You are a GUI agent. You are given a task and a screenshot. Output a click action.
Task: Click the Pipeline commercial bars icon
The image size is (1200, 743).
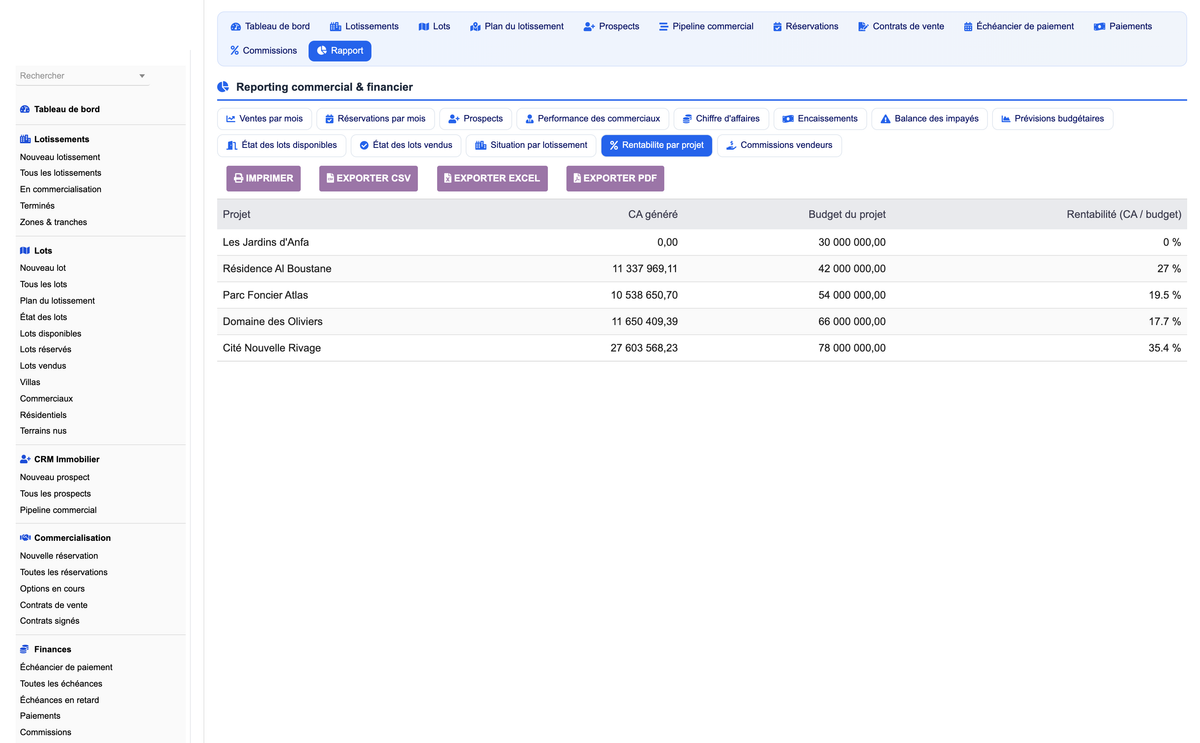[x=664, y=26]
